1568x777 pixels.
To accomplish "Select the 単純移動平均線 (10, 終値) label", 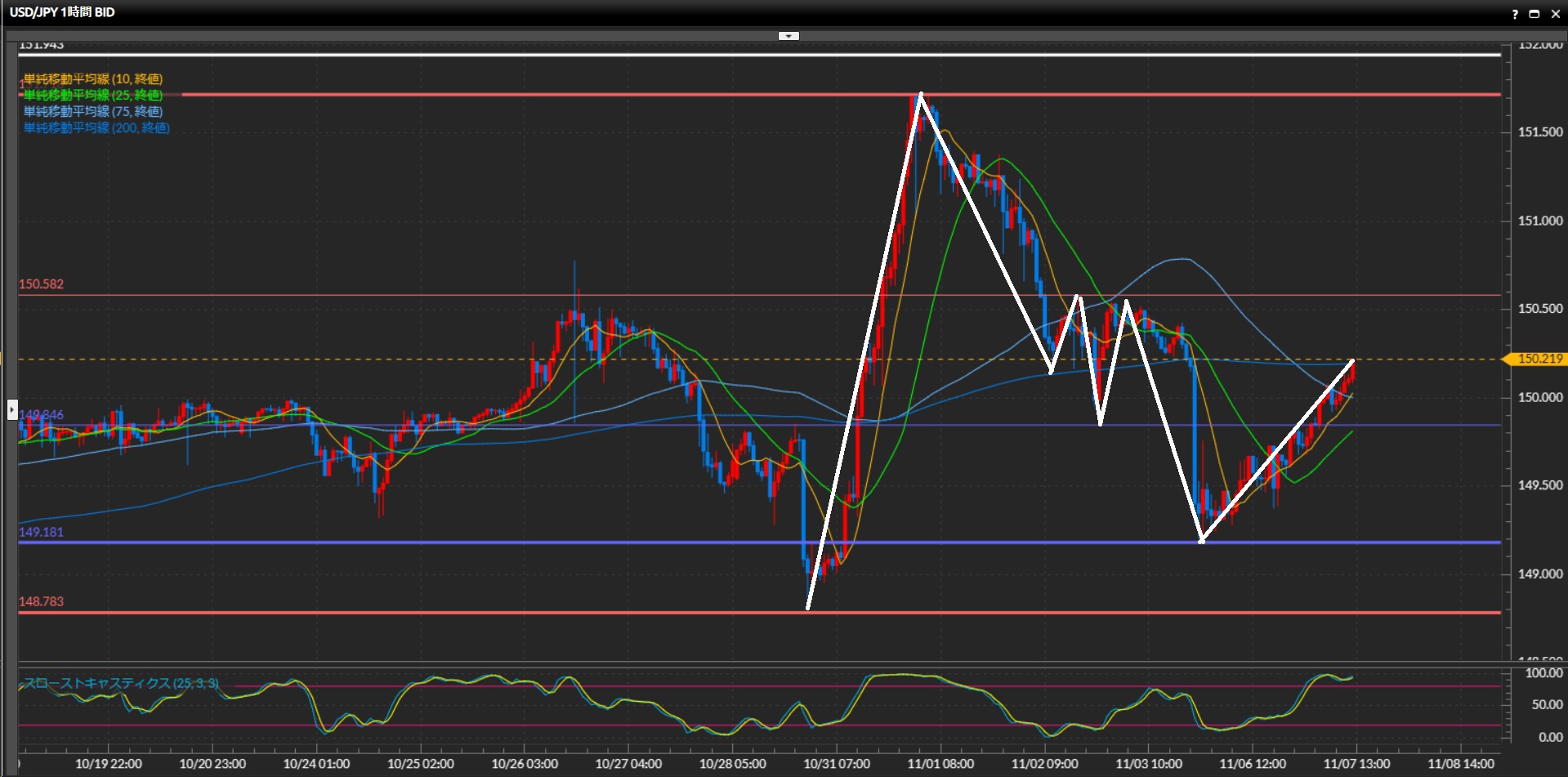I will click(93, 79).
